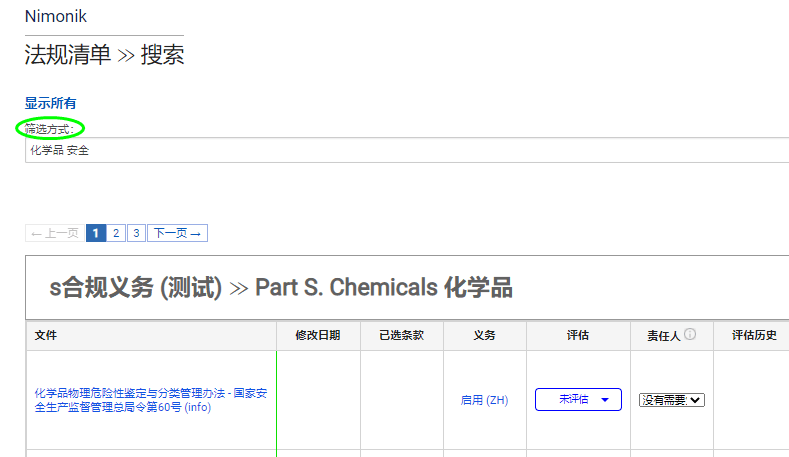Open the 法规清单 breadcrumb
The height and width of the screenshot is (457, 789).
tap(68, 55)
